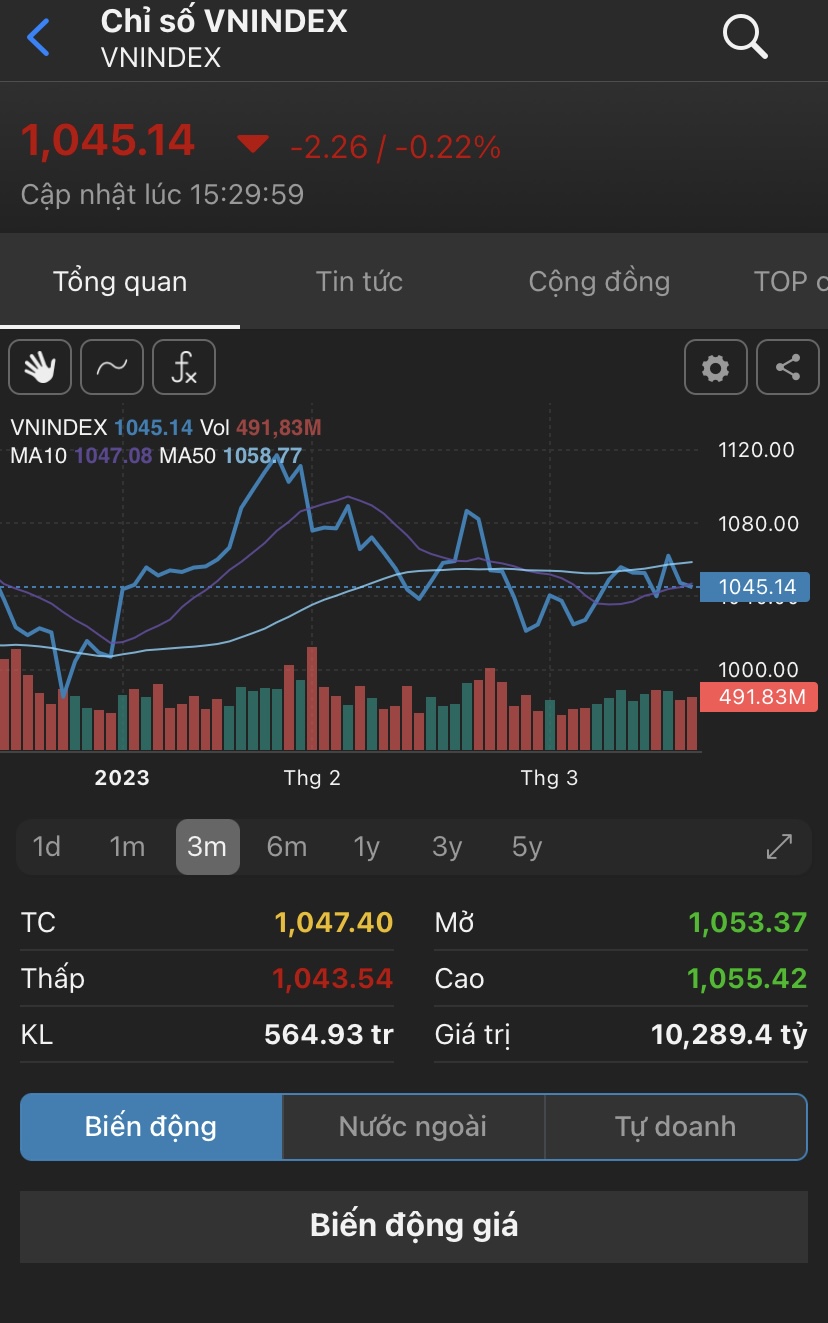This screenshot has height=1323, width=828.
Task: Select the 3m time range
Action: (208, 847)
